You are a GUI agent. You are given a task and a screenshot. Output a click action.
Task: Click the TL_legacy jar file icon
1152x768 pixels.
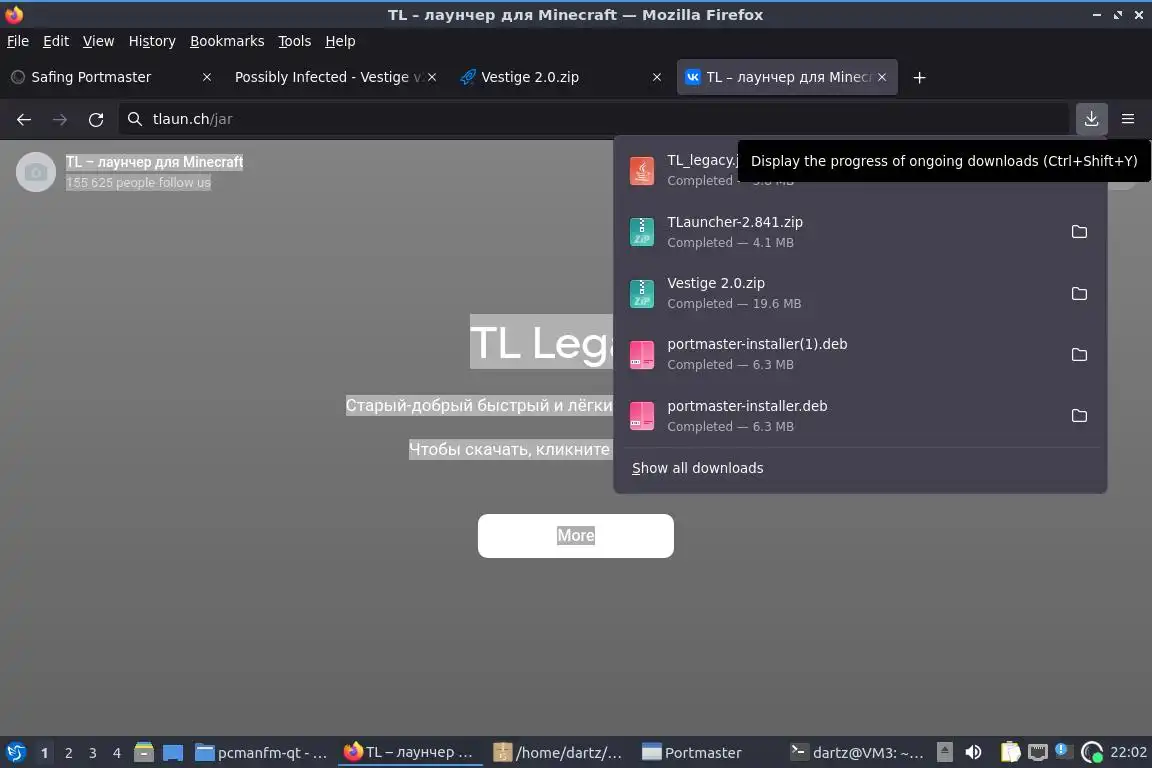click(x=641, y=171)
